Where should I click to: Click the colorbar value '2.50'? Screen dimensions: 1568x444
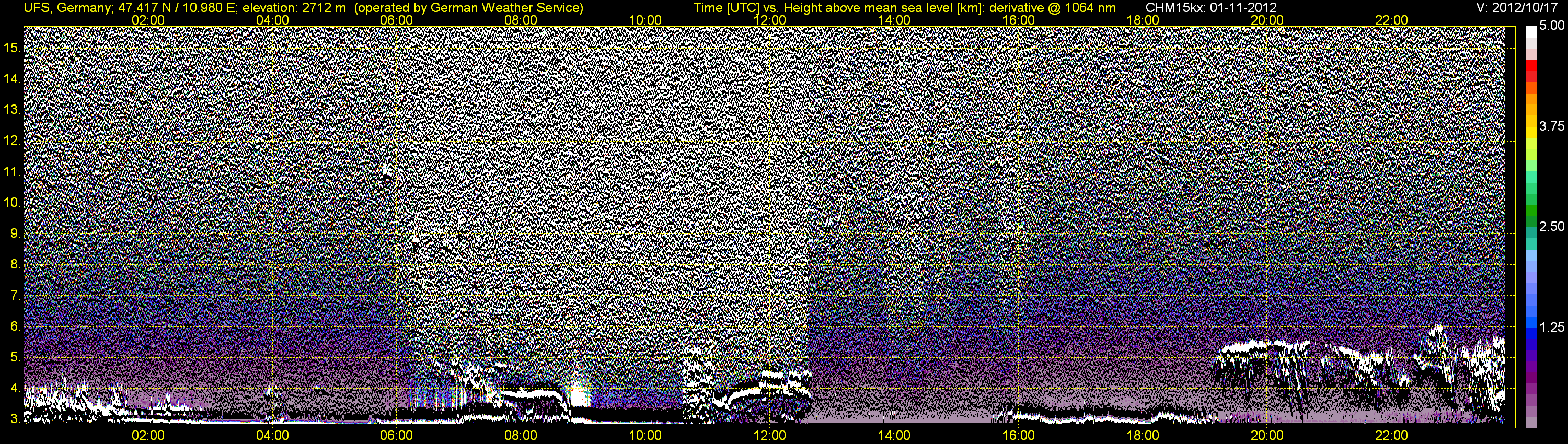tap(1552, 226)
